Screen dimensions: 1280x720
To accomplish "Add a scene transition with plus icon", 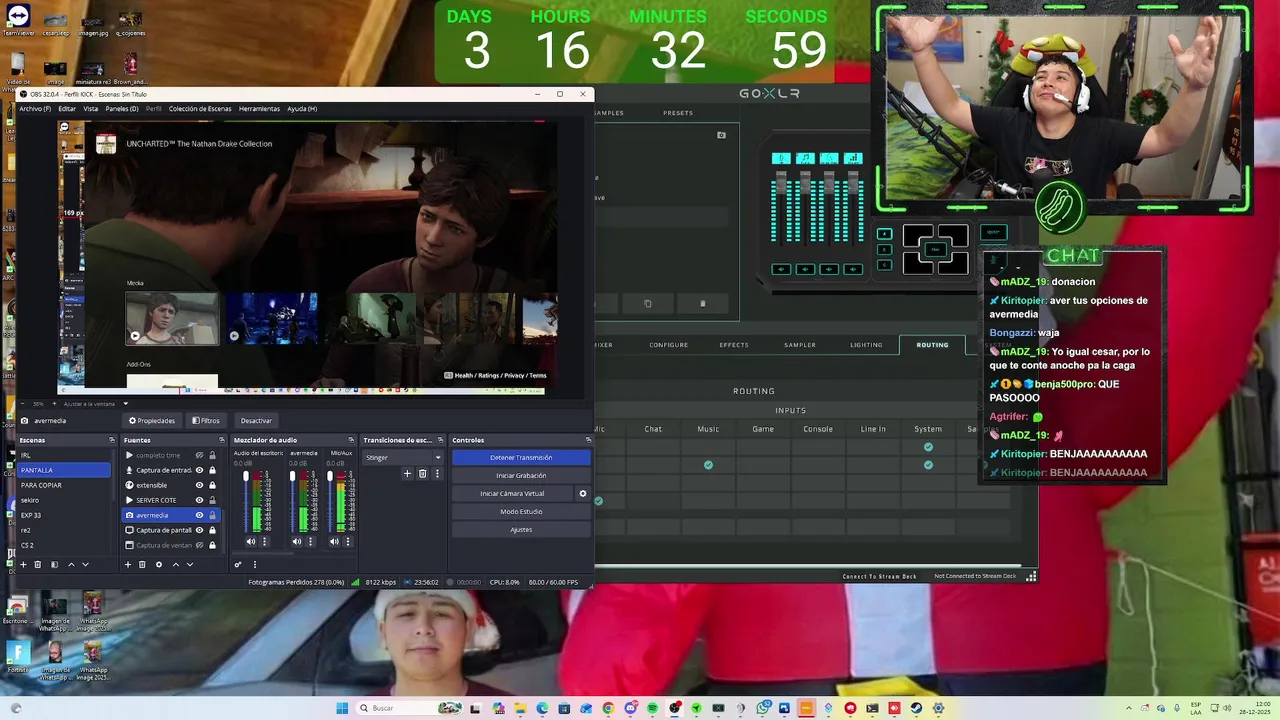I will [407, 473].
